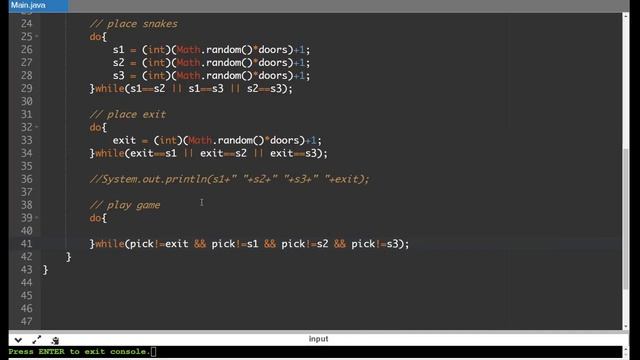The width and height of the screenshot is (640, 360).
Task: Click the editor scrollbar up arrow
Action: point(626,16)
